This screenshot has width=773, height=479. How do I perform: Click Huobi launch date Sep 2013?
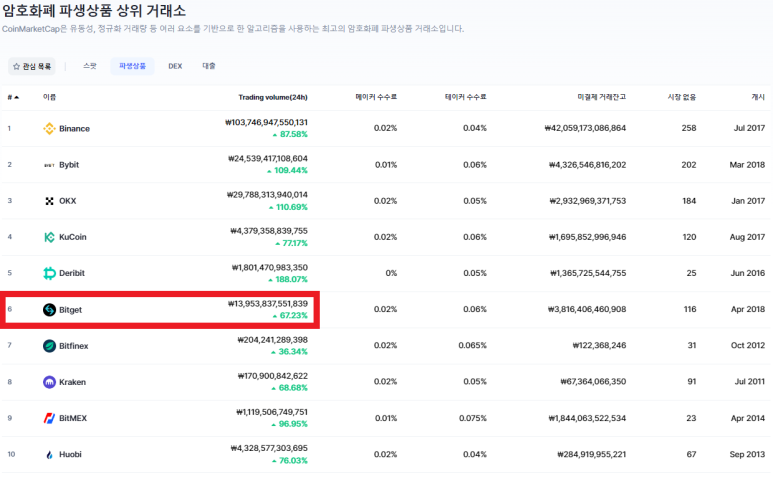tap(747, 454)
